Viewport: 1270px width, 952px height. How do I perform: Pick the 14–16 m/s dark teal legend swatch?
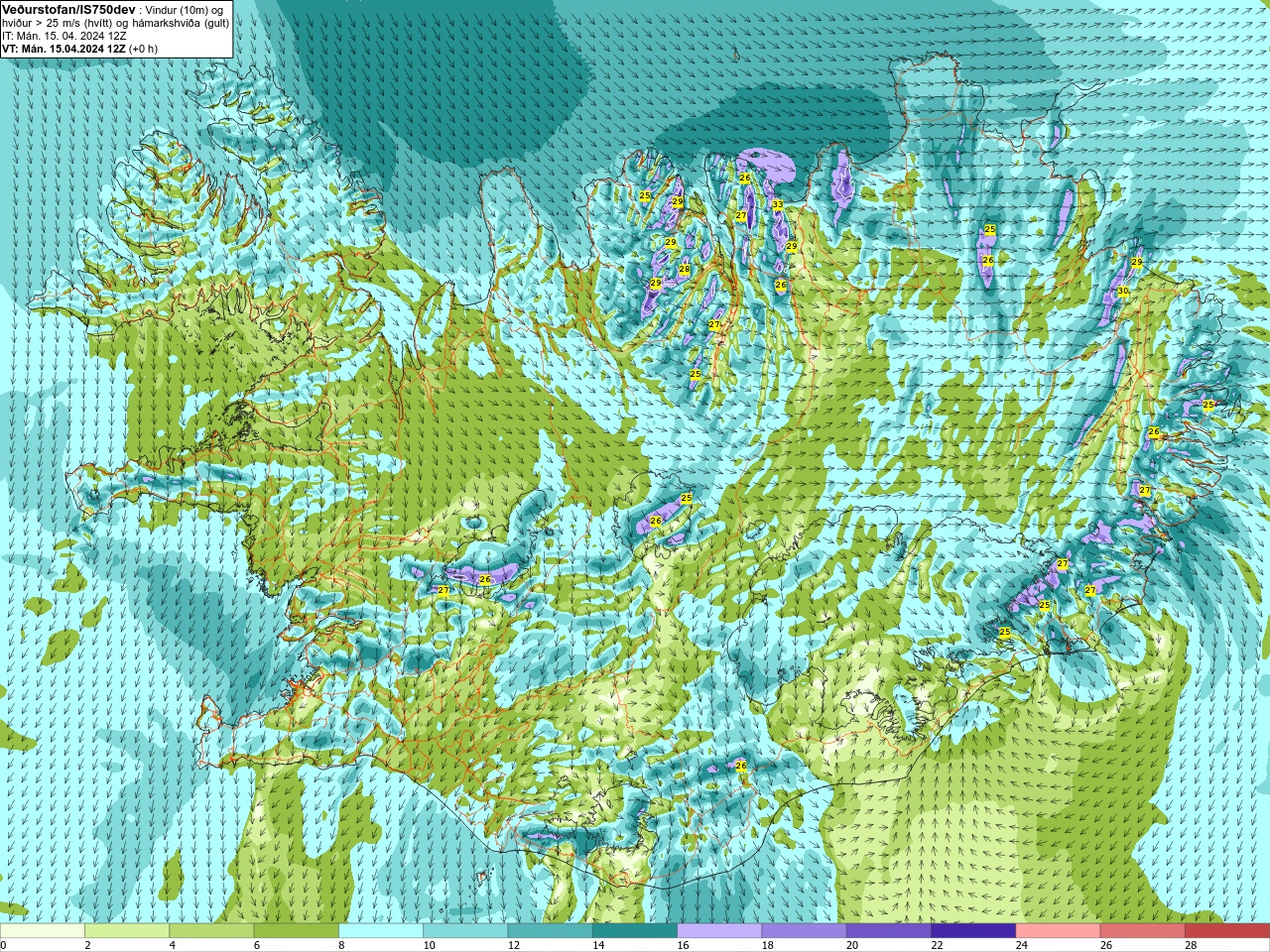pyautogui.click(x=635, y=931)
